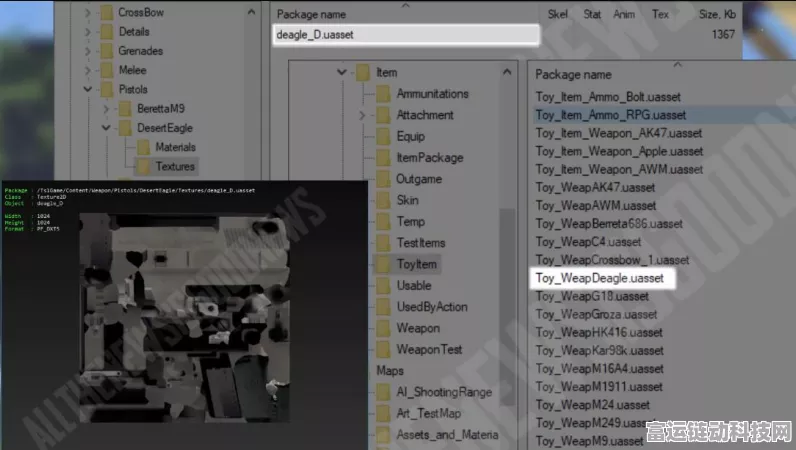Select the Weapon folder icon
This screenshot has height=450, width=796.
pos(383,329)
